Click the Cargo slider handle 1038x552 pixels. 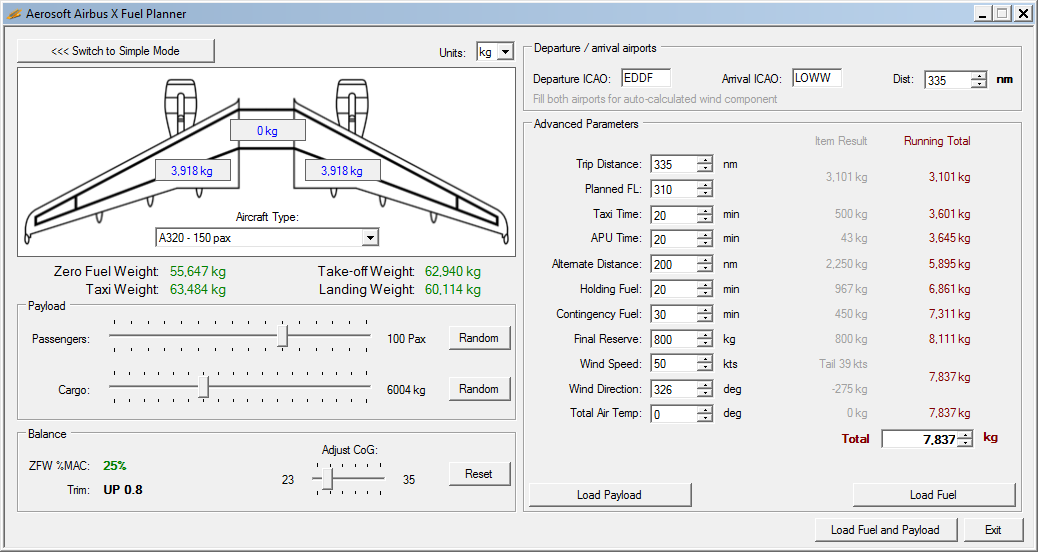point(204,387)
